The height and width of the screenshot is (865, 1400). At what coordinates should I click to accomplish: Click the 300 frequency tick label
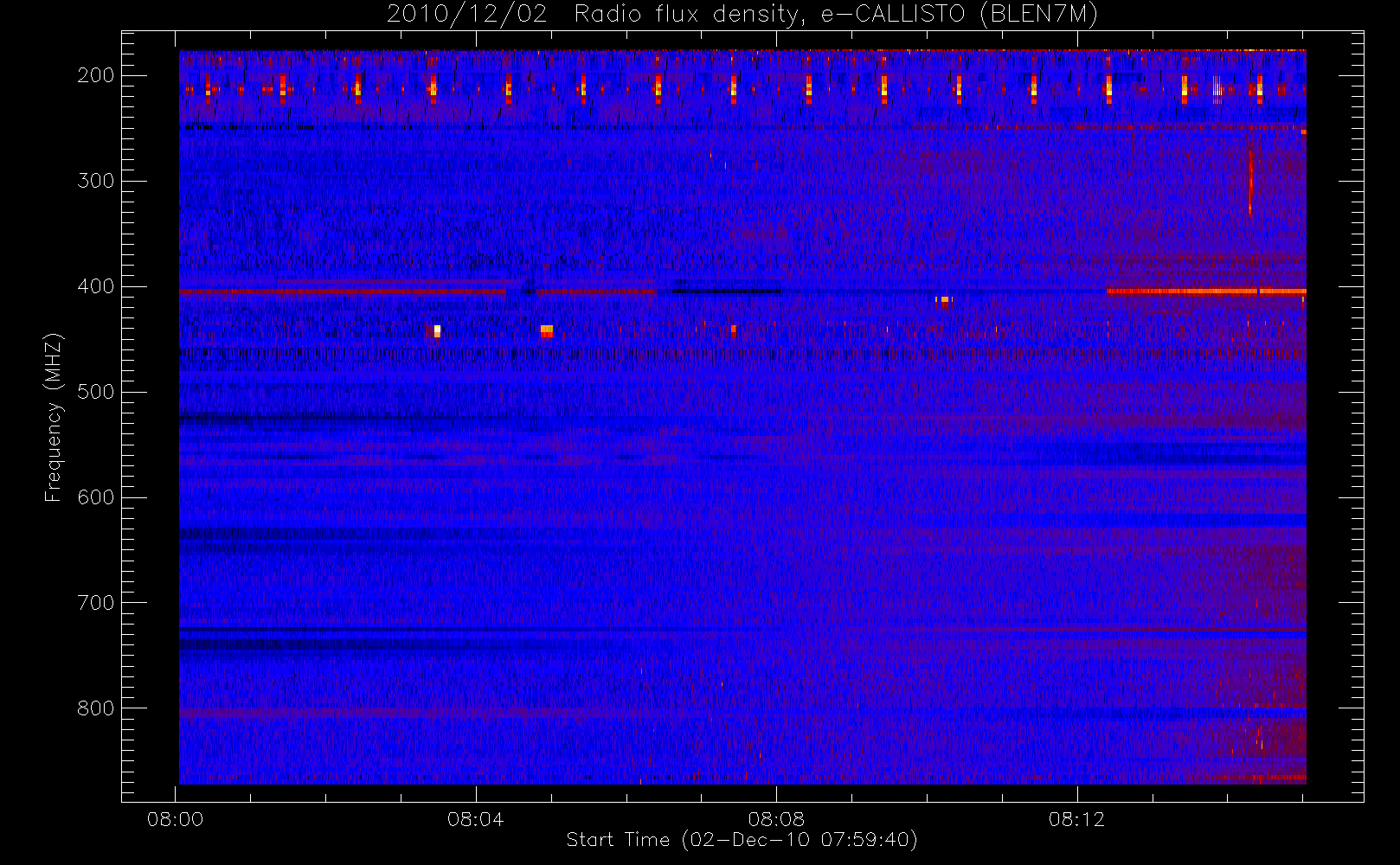(x=96, y=181)
